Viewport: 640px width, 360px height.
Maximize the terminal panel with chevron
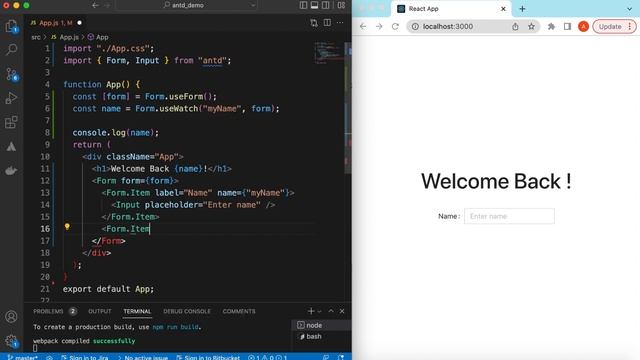click(331, 311)
